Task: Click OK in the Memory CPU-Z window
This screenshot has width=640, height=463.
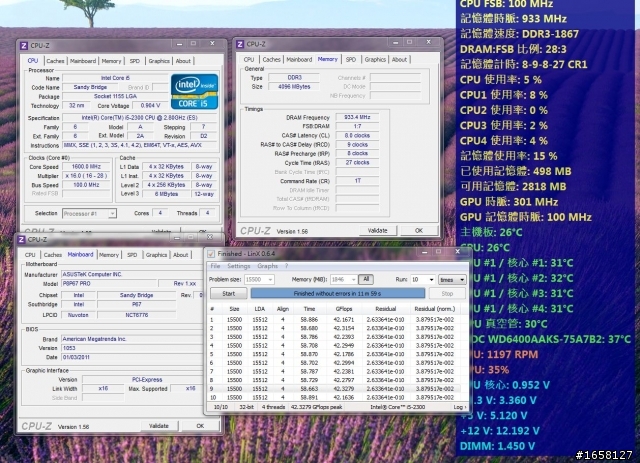Action: point(419,231)
